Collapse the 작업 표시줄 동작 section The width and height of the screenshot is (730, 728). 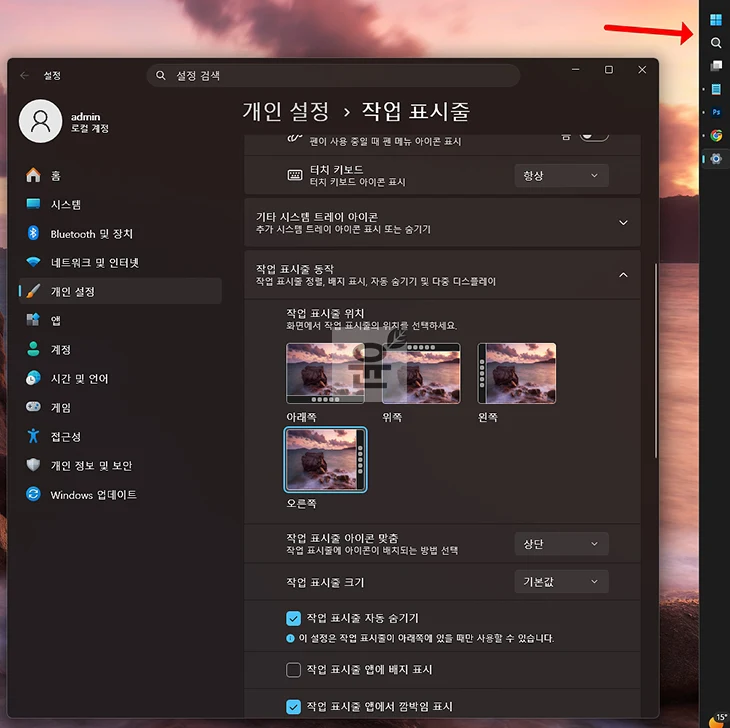click(442, 275)
